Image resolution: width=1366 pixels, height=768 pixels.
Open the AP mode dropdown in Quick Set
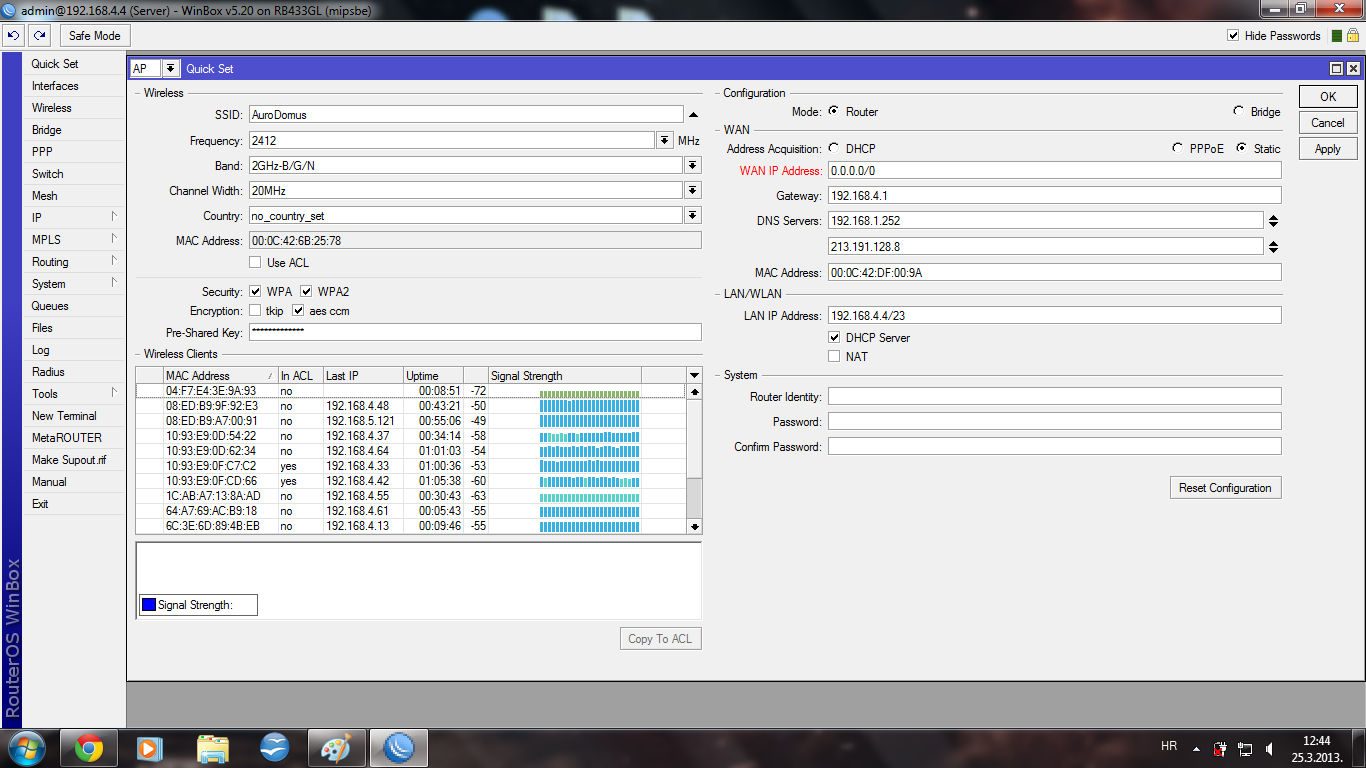click(172, 69)
